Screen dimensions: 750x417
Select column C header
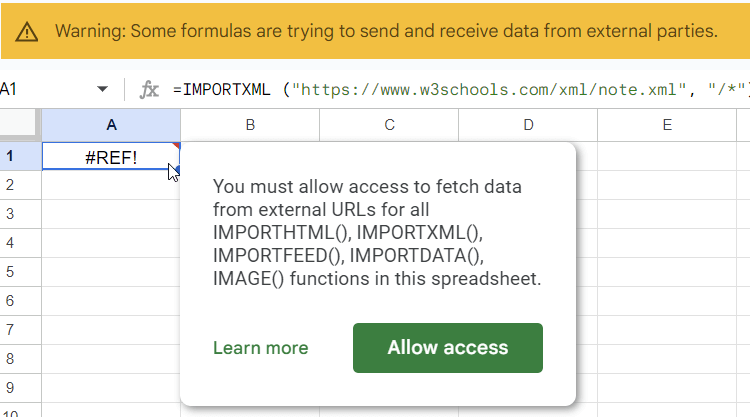point(389,125)
